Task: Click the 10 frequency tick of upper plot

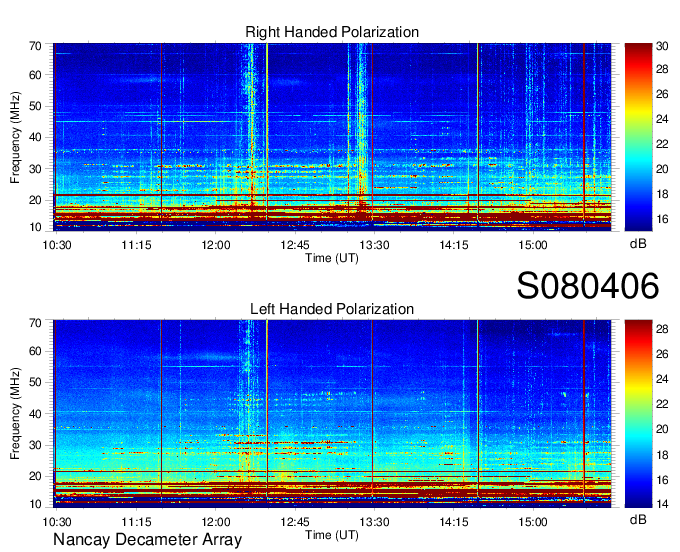Action: [35, 227]
